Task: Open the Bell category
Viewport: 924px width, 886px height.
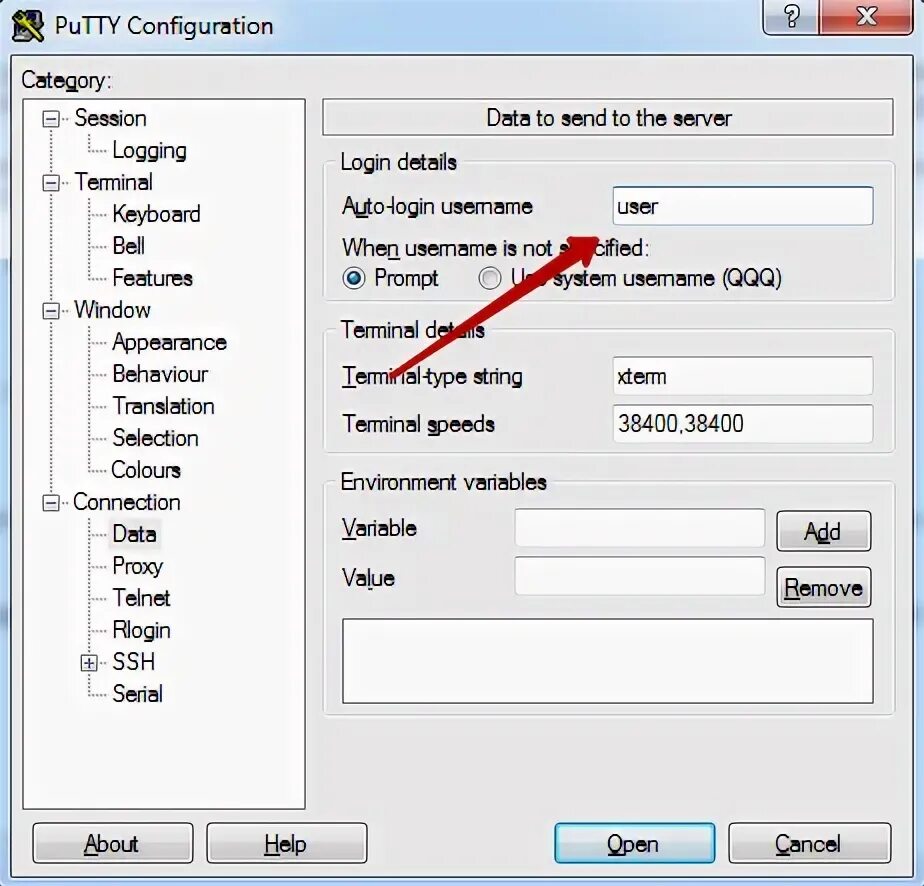Action: [x=128, y=246]
